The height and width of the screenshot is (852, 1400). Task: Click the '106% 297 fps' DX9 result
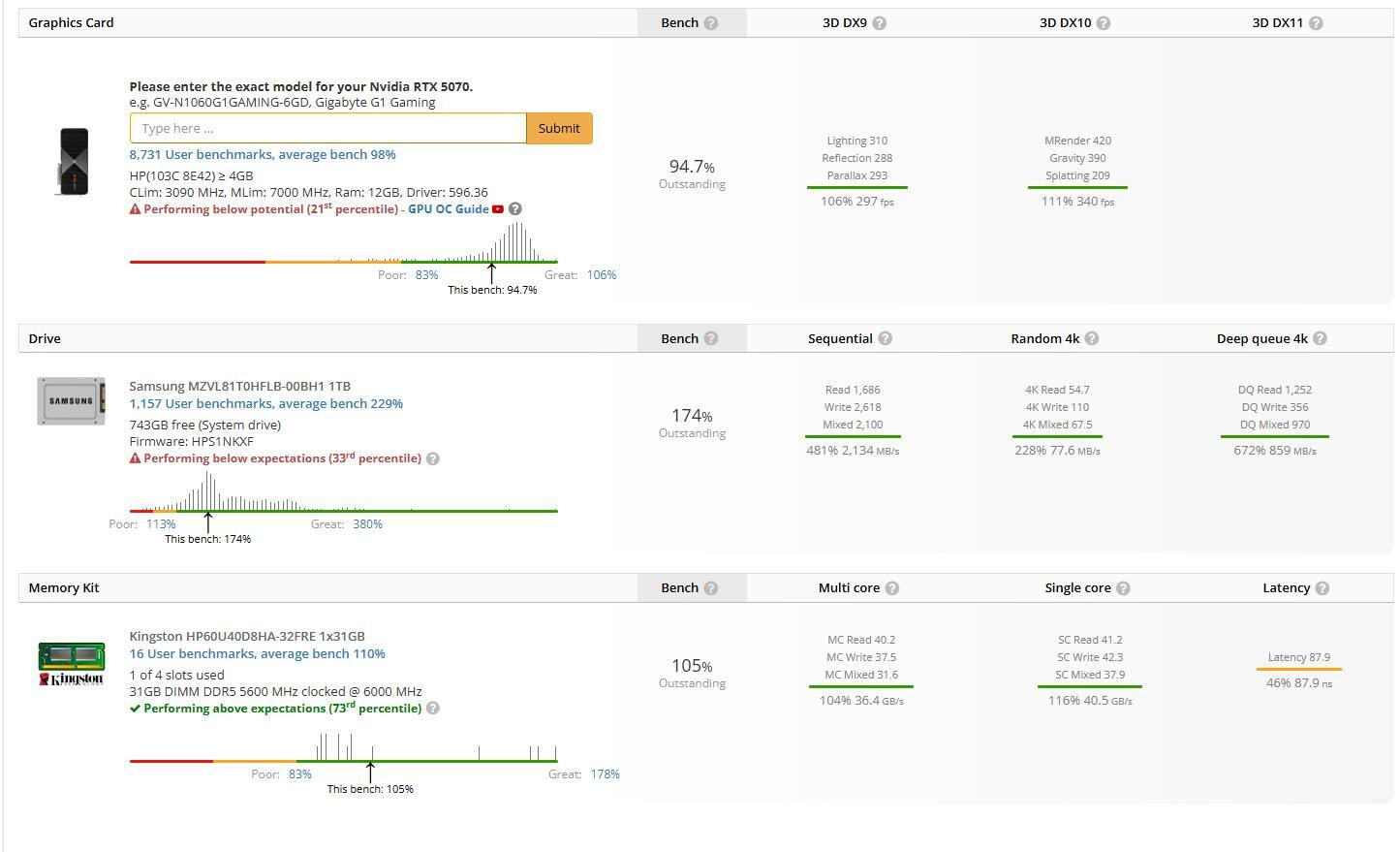(x=857, y=202)
